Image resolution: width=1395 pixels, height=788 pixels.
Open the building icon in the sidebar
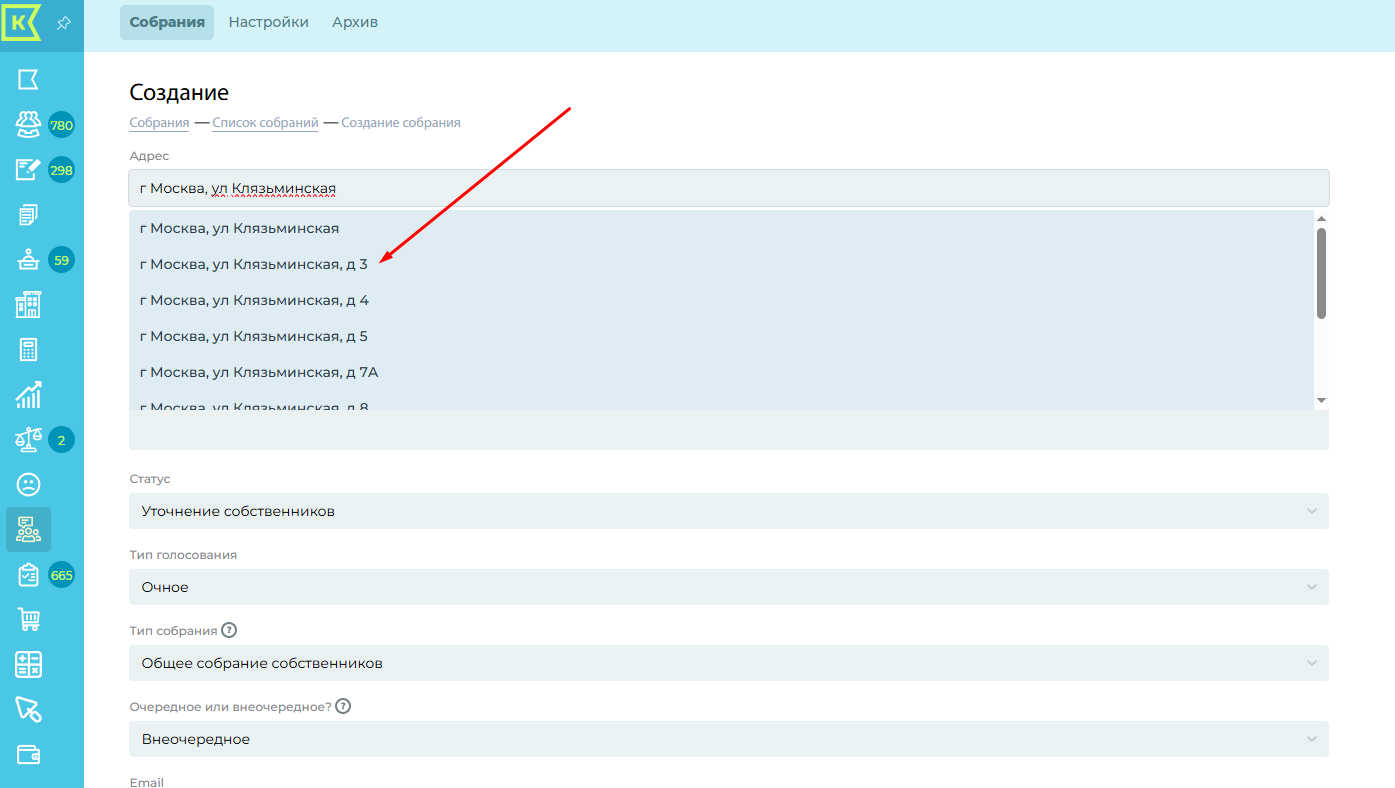click(28, 305)
